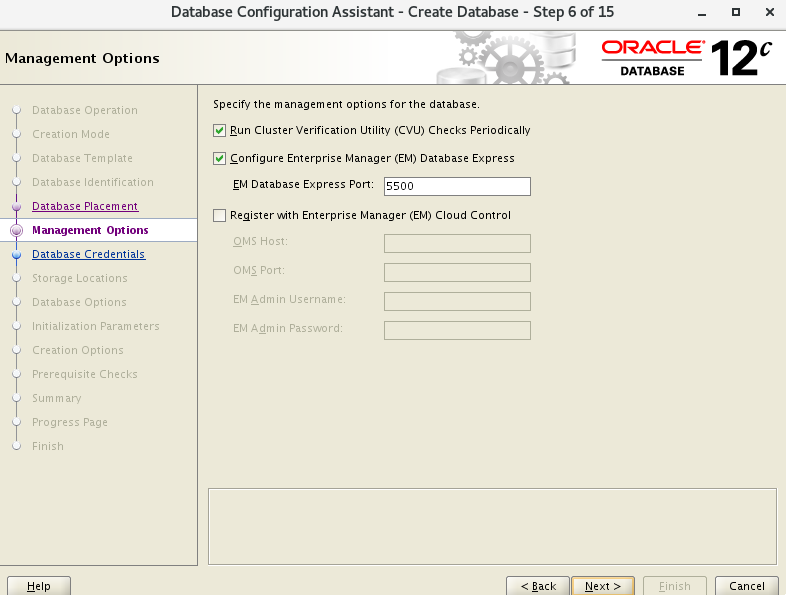The width and height of the screenshot is (786, 595).
Task: Toggle Configure Enterprise Manager Database Express checkbox
Action: click(x=220, y=158)
